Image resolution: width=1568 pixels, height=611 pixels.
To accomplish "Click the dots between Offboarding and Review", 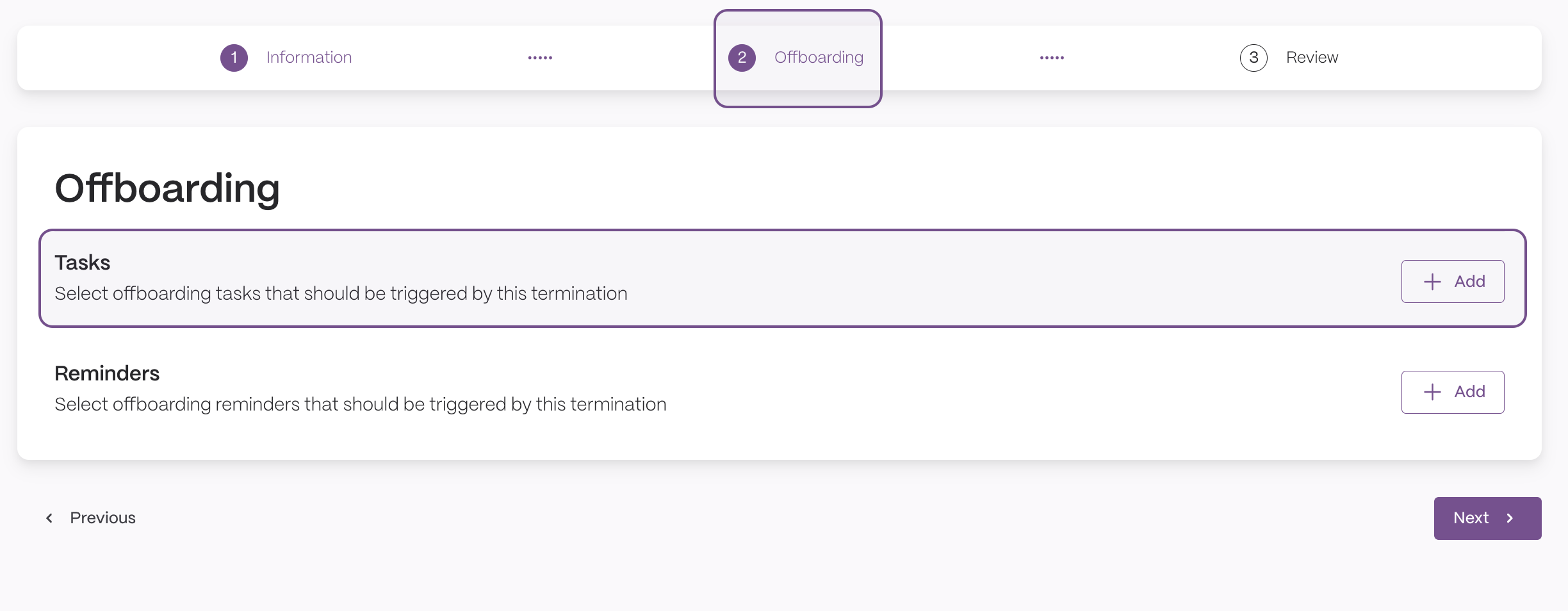I will [1052, 58].
